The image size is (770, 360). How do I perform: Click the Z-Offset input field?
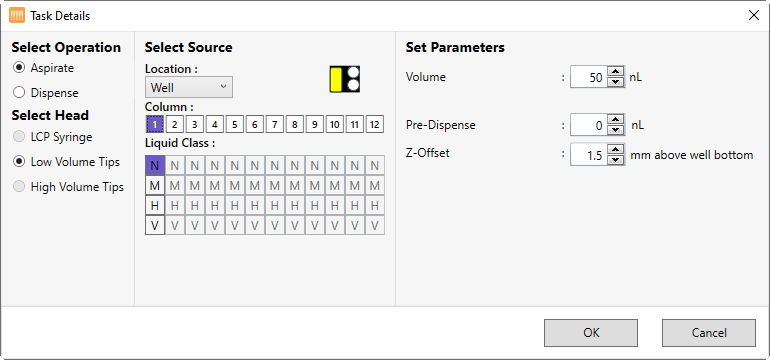588,155
